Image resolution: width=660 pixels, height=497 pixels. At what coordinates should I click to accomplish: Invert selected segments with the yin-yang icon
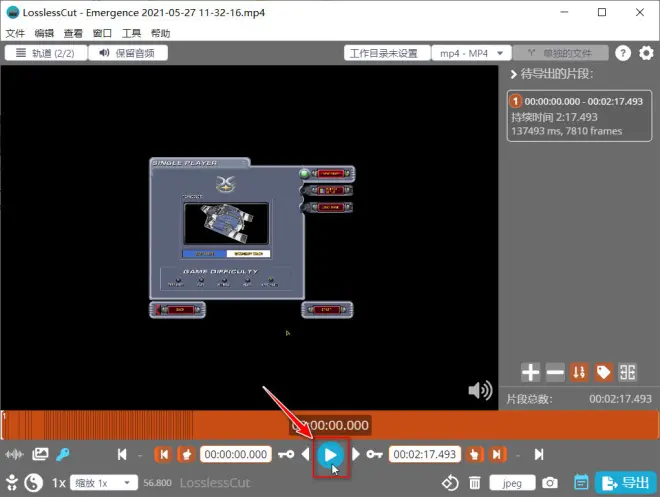(34, 483)
